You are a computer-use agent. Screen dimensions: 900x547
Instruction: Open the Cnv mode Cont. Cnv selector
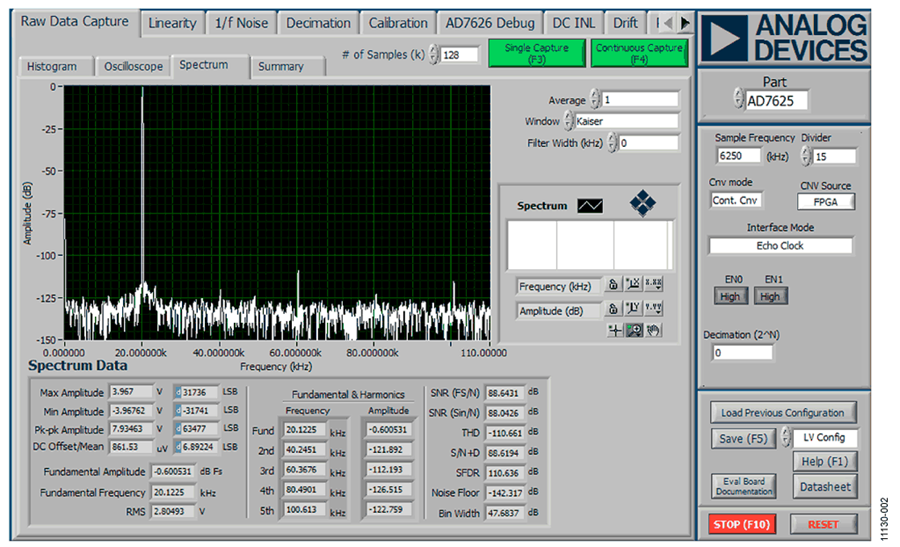(x=735, y=200)
